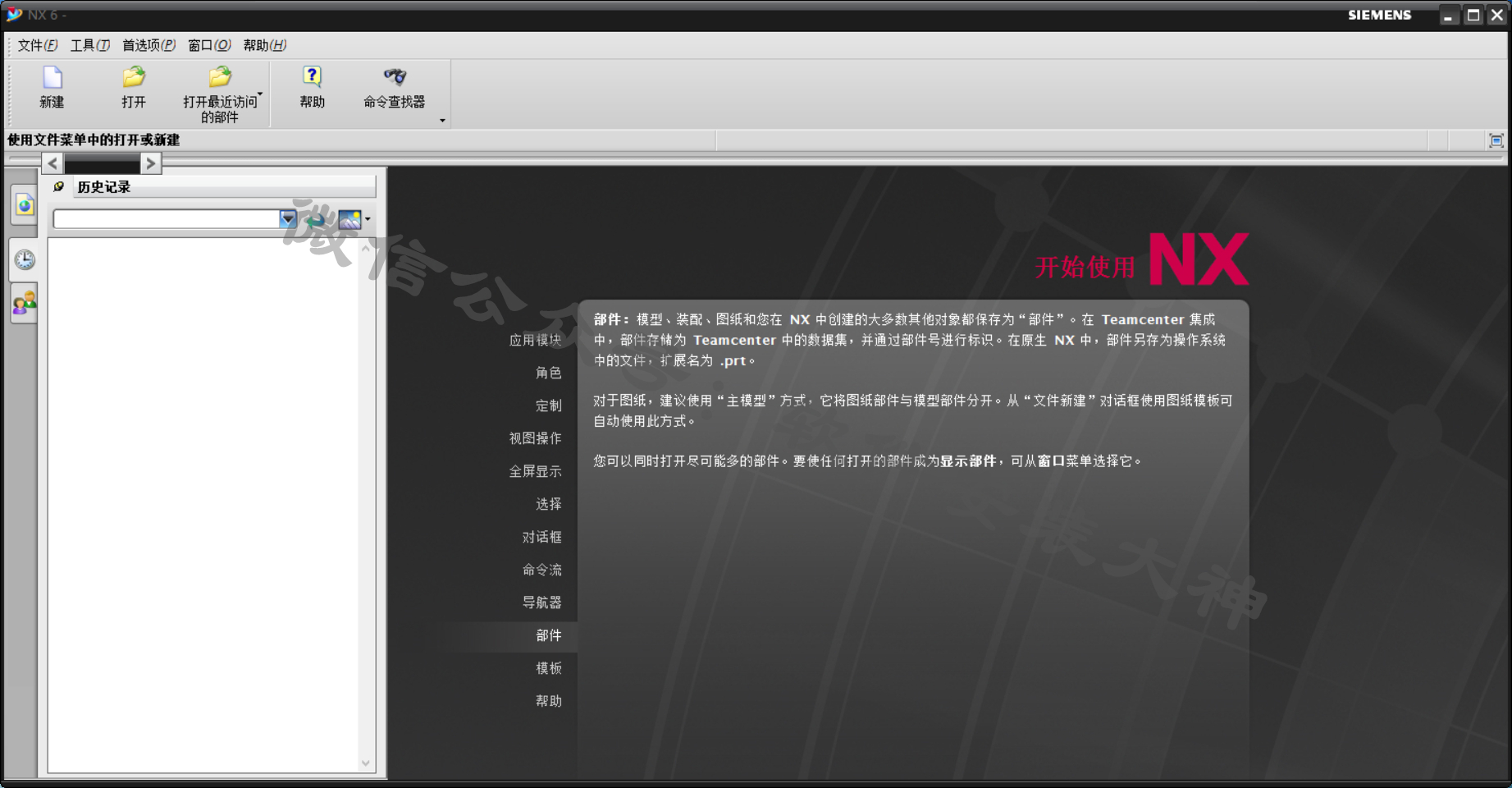Open the 首选项(P) menu
Screen dimensions: 1512x788
coord(148,45)
